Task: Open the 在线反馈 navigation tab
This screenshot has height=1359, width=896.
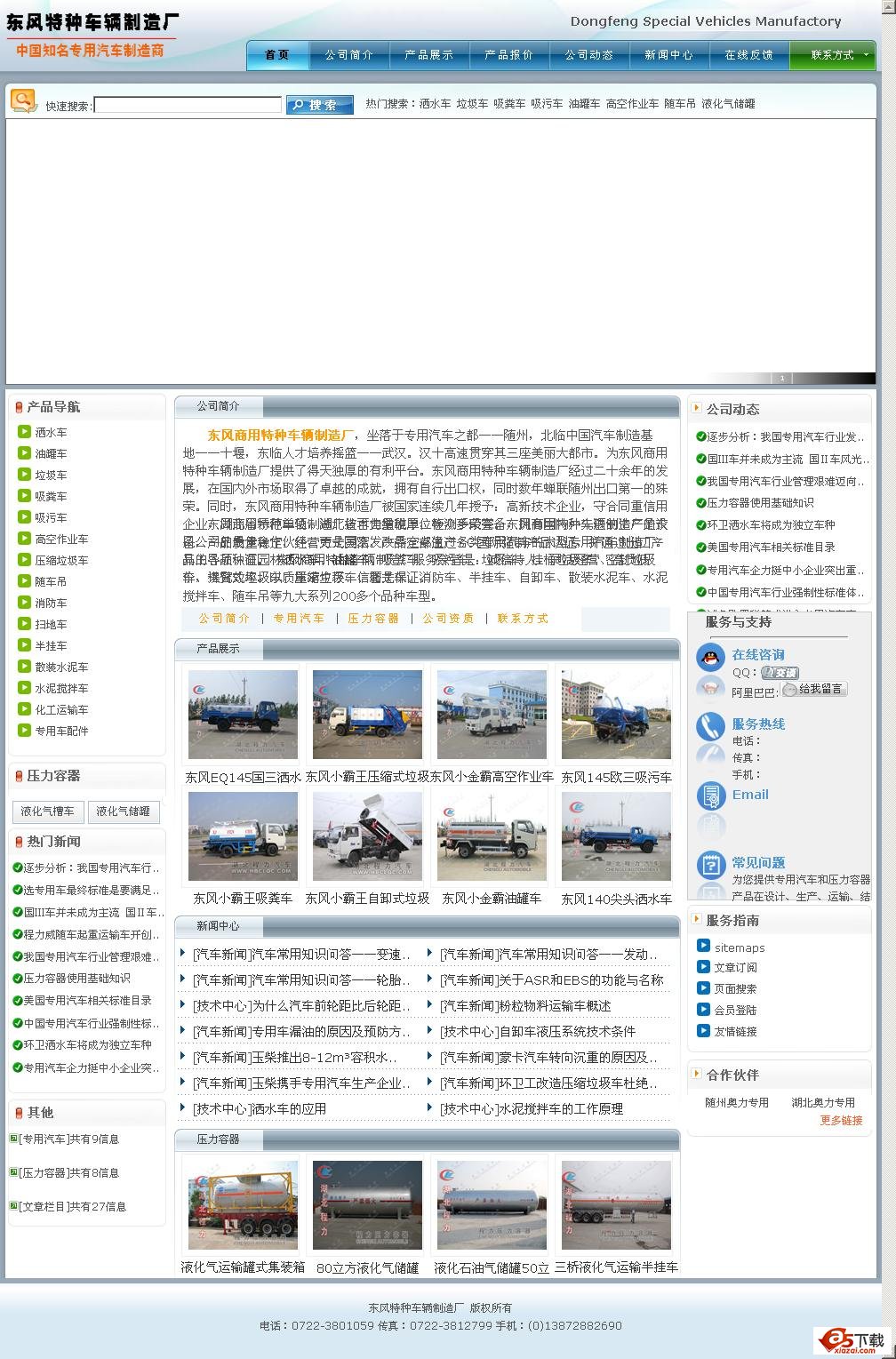Action: click(x=749, y=55)
